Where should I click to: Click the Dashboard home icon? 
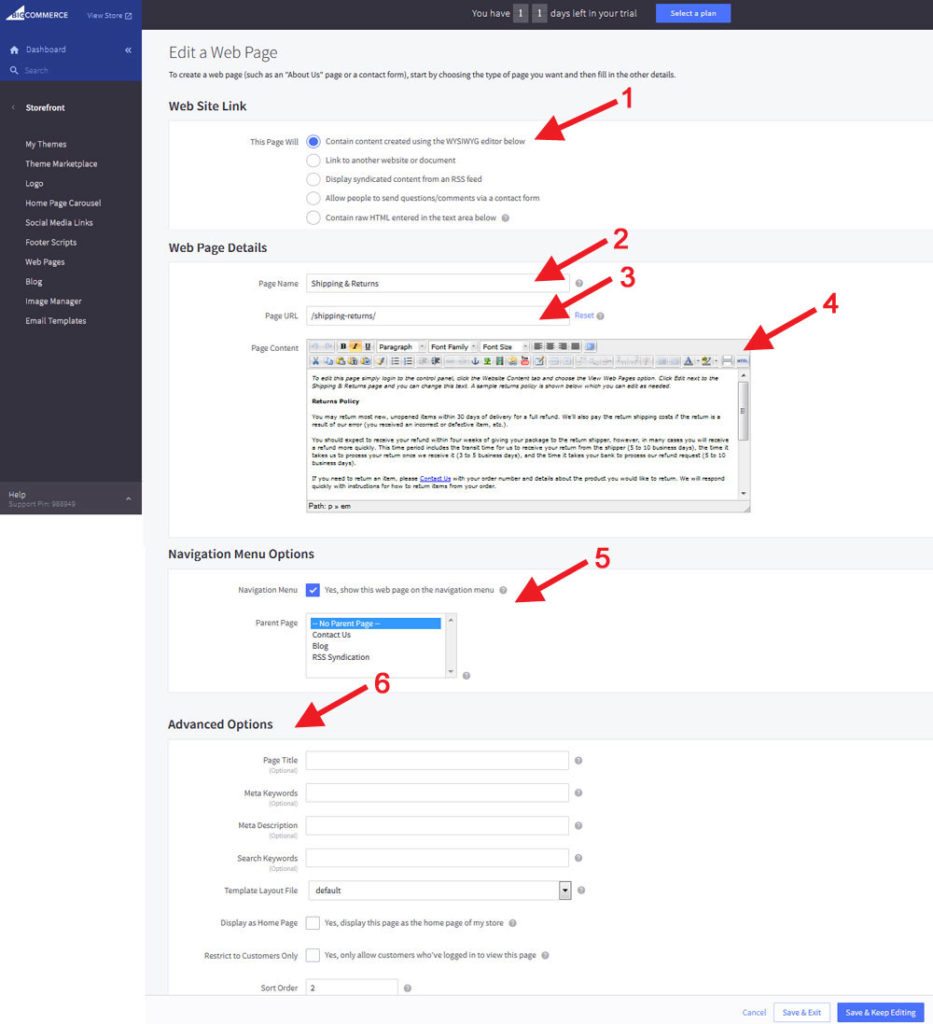coord(14,50)
